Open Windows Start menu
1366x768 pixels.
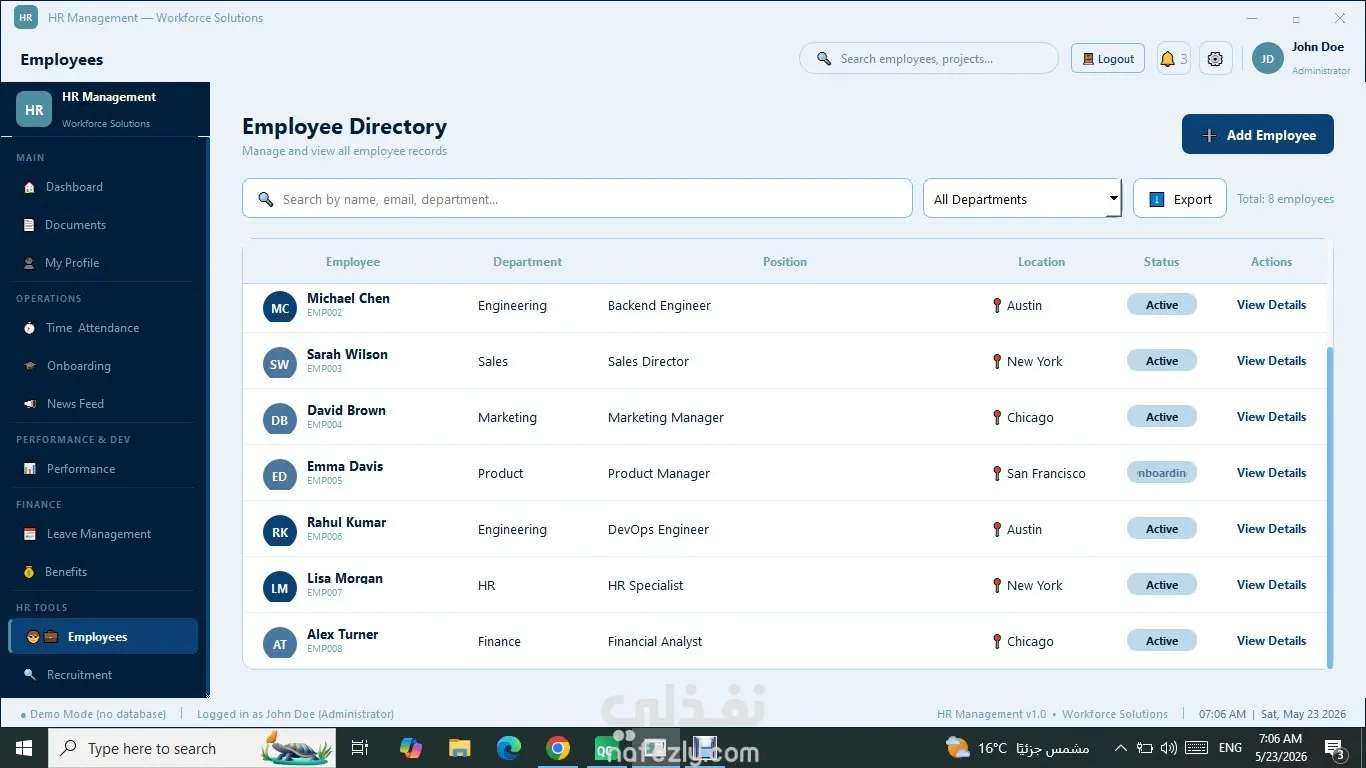click(24, 748)
